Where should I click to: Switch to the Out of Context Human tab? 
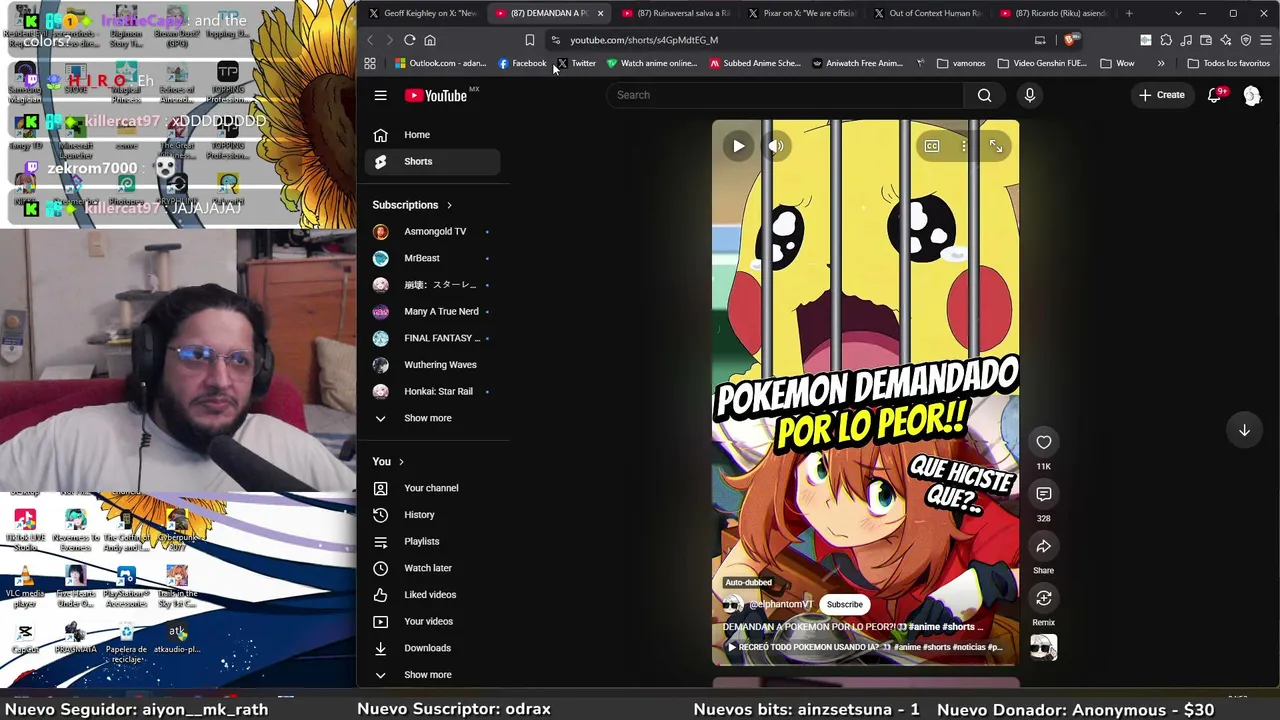928,13
